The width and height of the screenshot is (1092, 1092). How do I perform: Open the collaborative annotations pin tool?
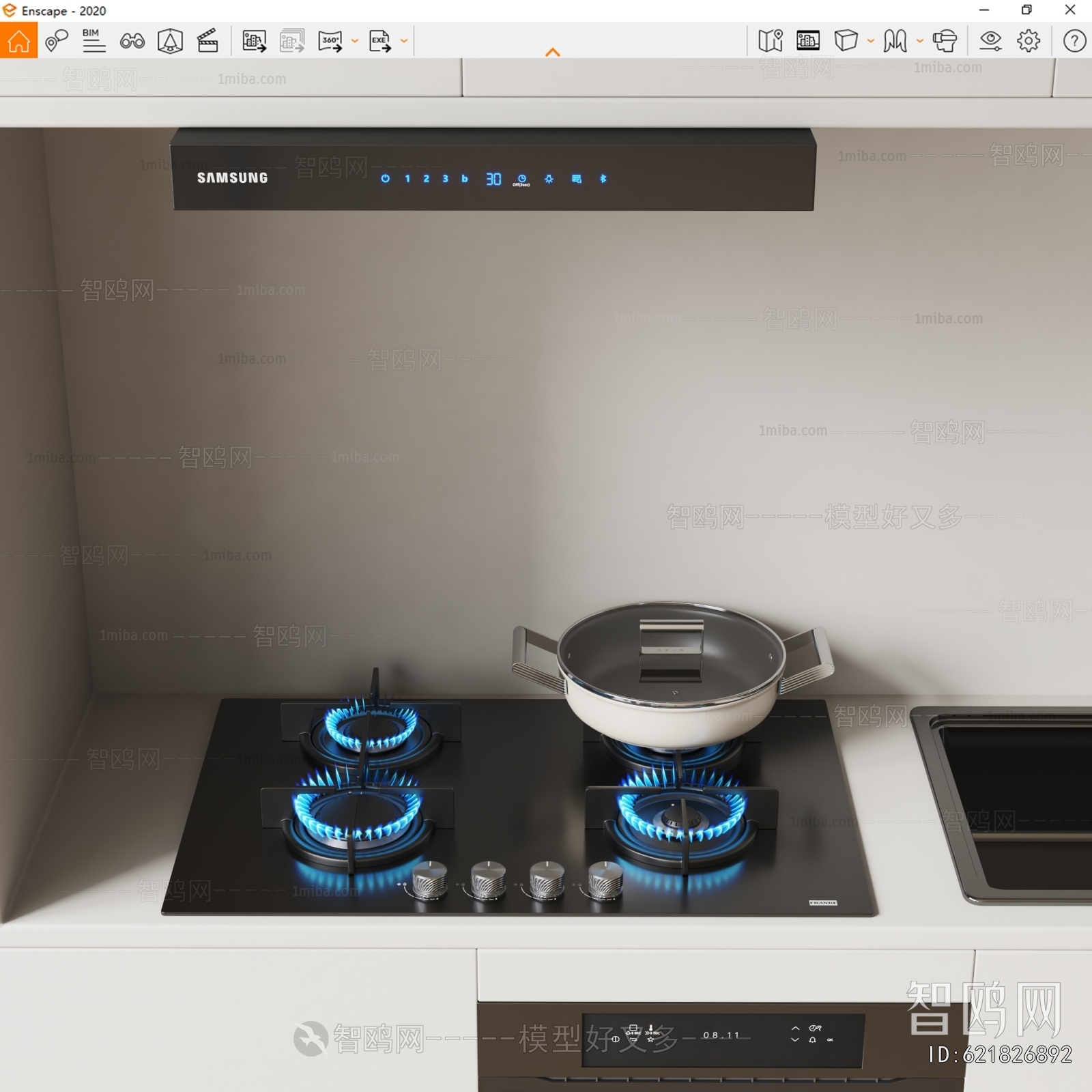click(x=56, y=41)
